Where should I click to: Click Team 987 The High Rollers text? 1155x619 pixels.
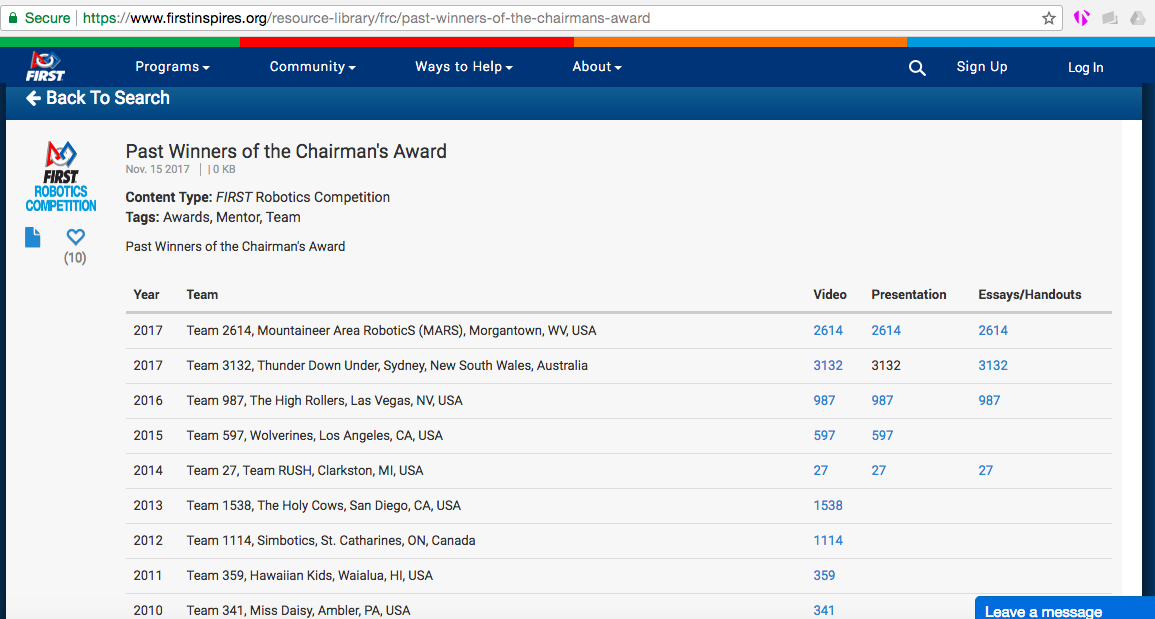coord(324,400)
